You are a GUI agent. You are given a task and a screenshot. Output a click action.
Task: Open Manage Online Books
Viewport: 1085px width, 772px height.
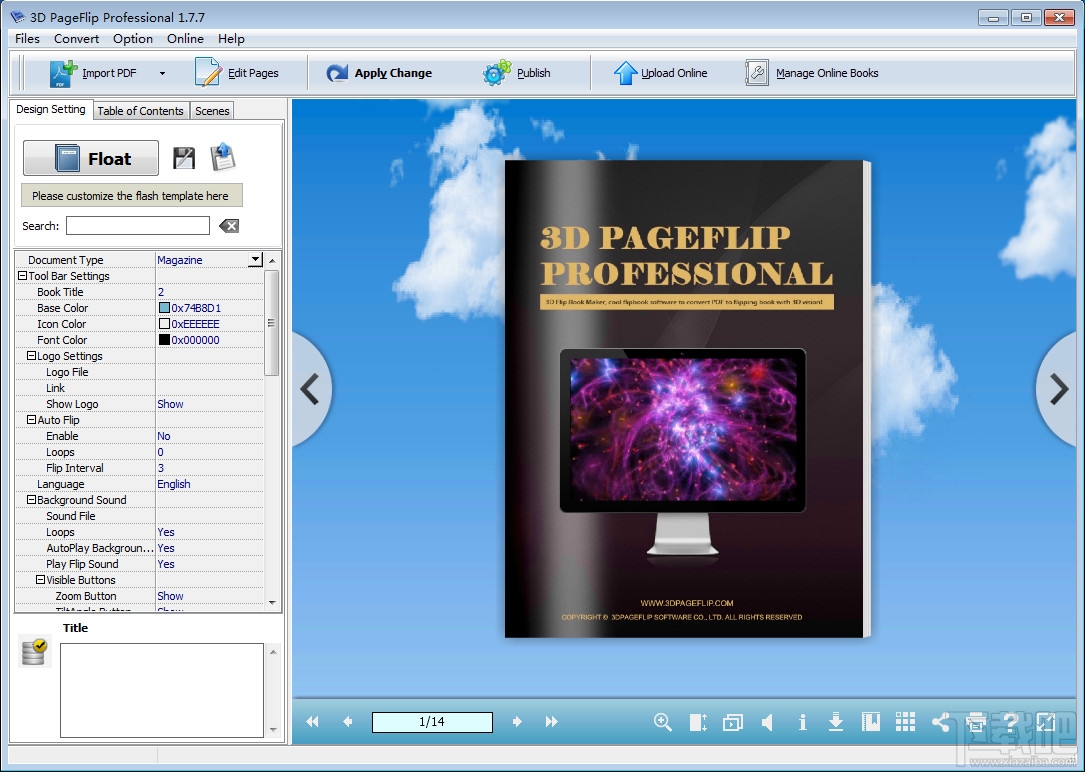point(812,73)
